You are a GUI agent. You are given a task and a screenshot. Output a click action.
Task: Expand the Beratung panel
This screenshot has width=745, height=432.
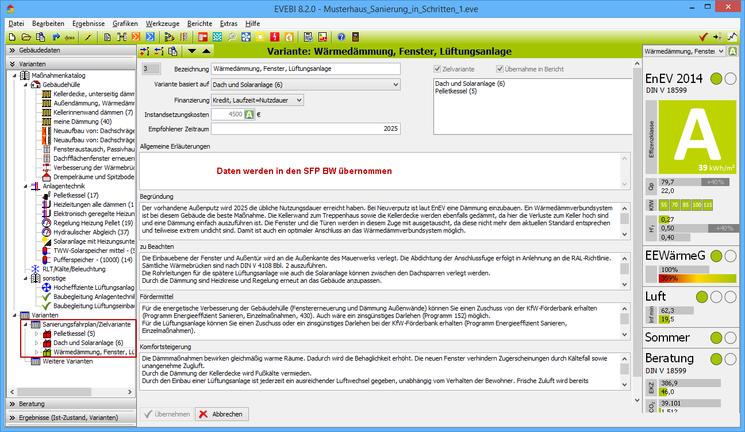tap(71, 404)
